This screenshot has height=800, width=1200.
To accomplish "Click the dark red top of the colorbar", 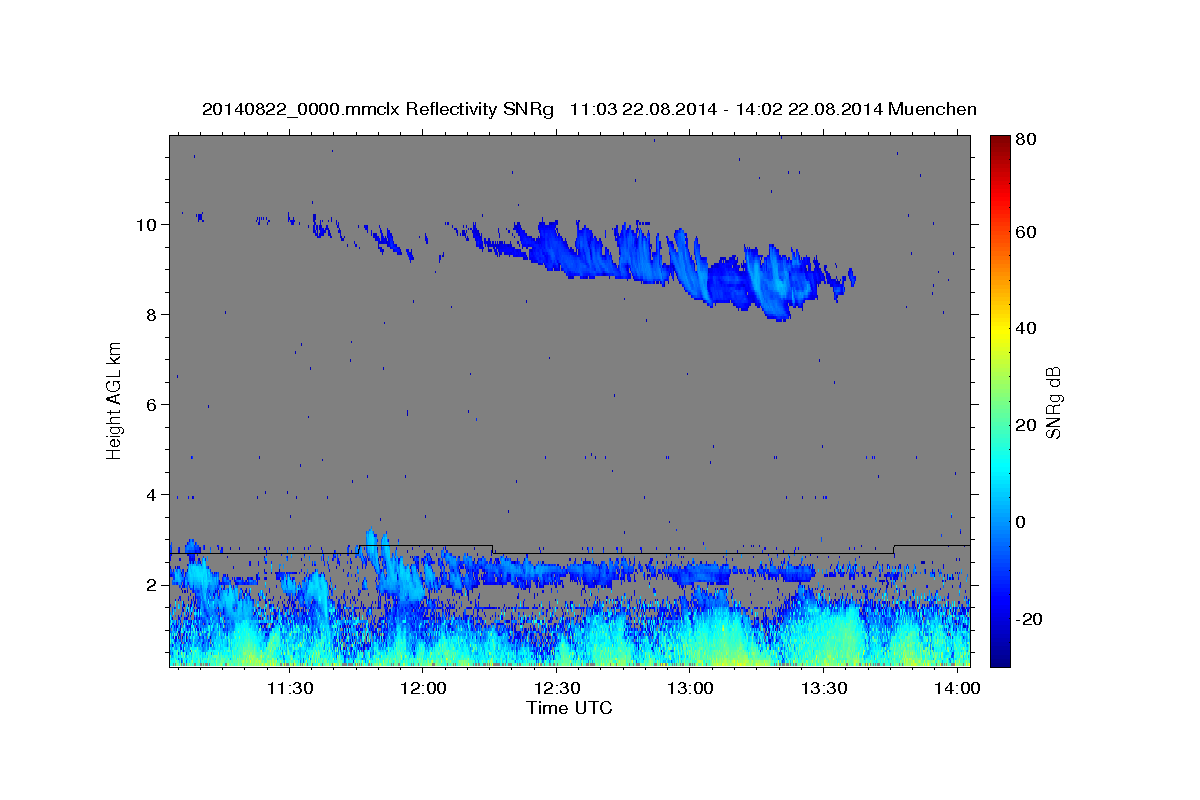I will [x=999, y=143].
